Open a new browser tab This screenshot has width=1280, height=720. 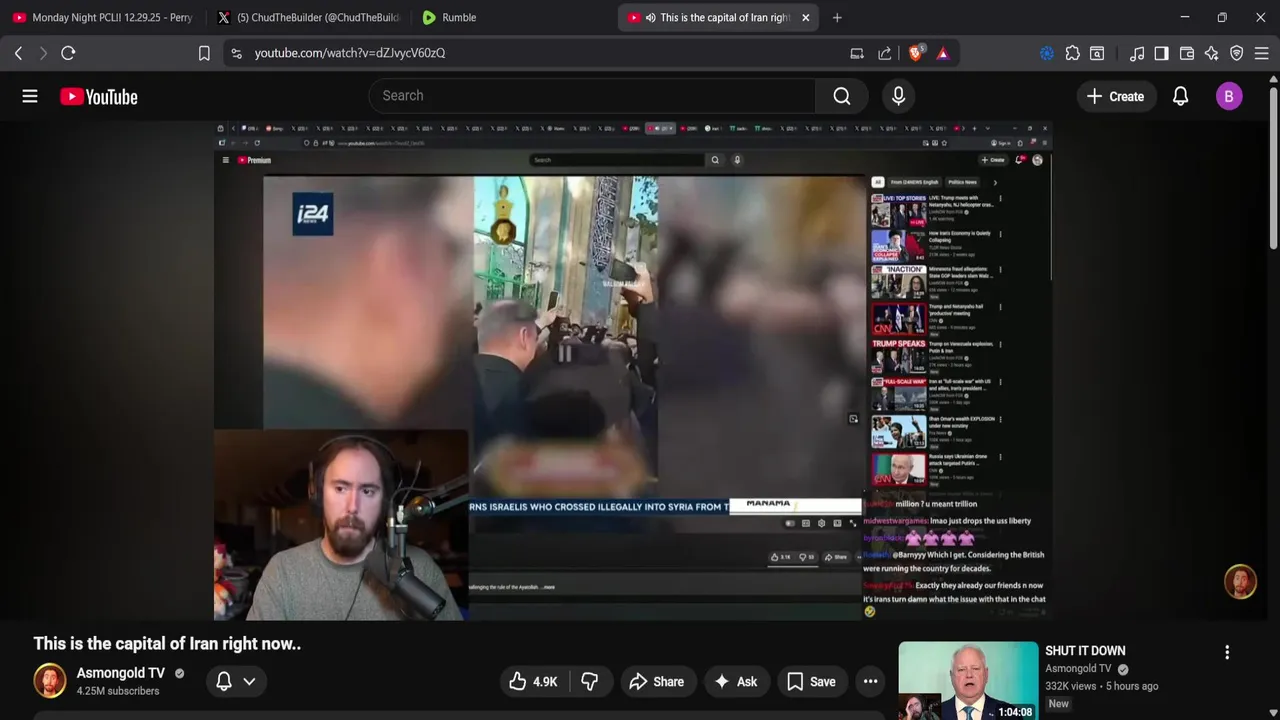(x=837, y=17)
